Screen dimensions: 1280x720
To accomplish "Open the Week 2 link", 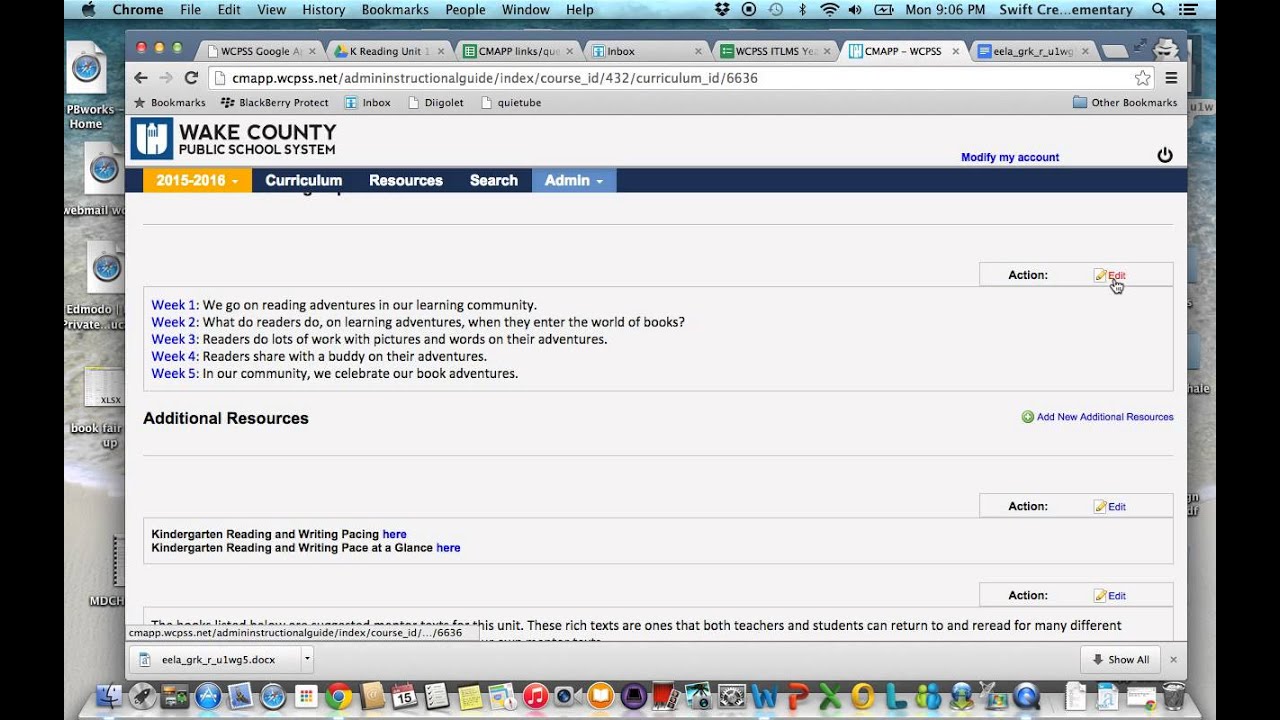I will tap(174, 322).
